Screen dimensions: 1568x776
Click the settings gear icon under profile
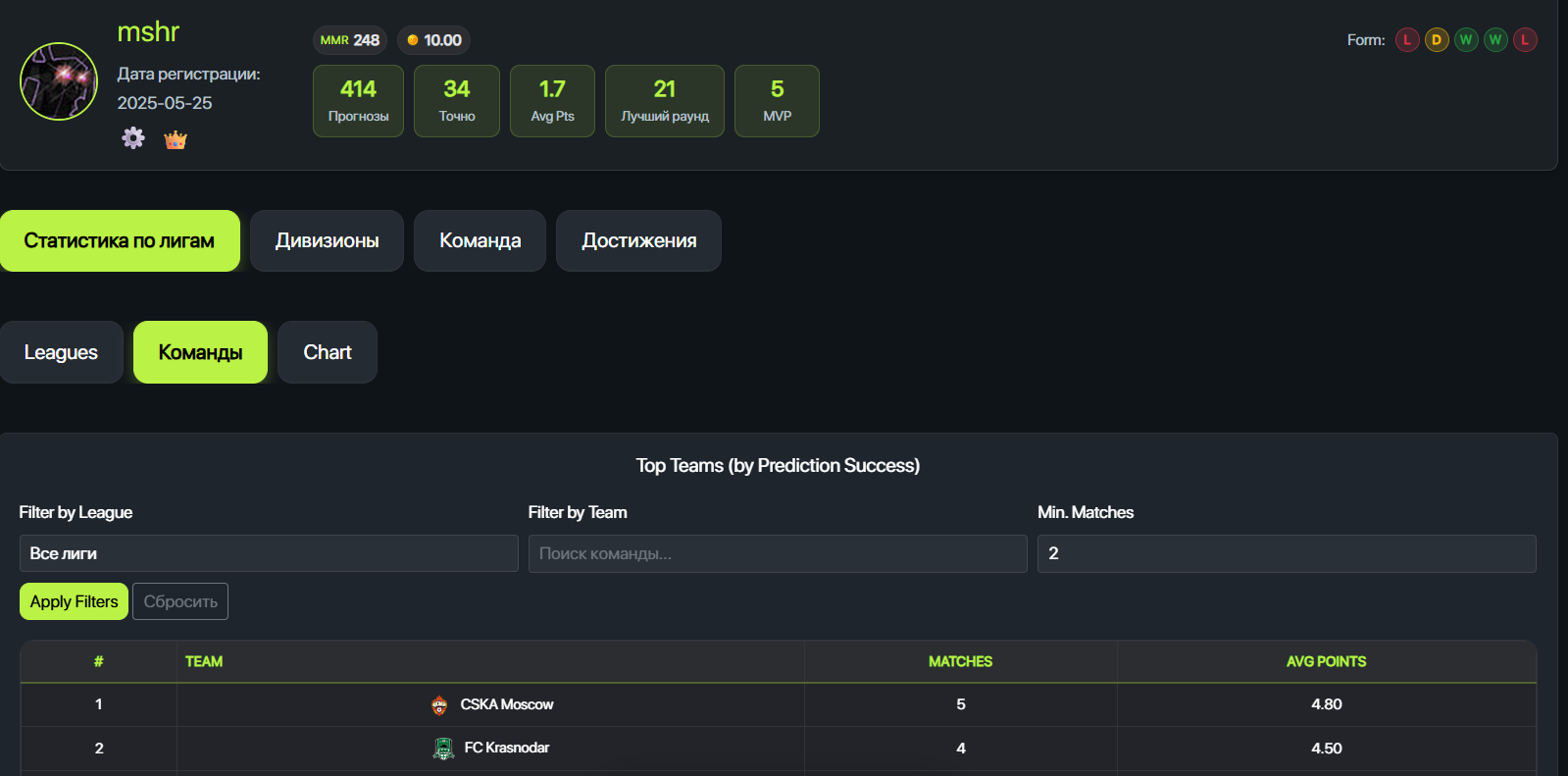click(133, 138)
